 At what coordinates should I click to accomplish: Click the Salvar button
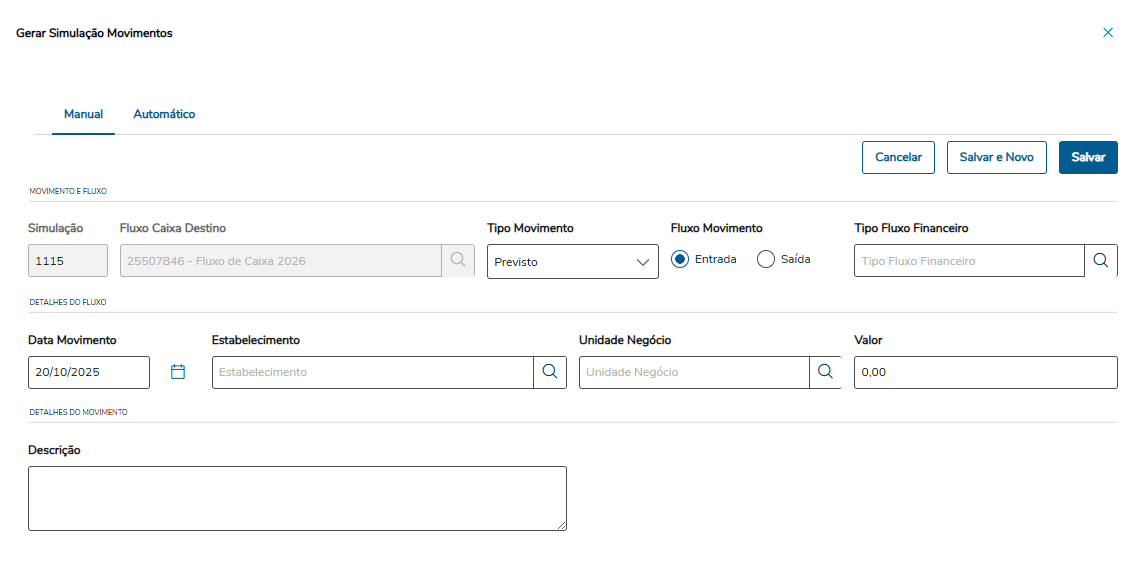1088,157
